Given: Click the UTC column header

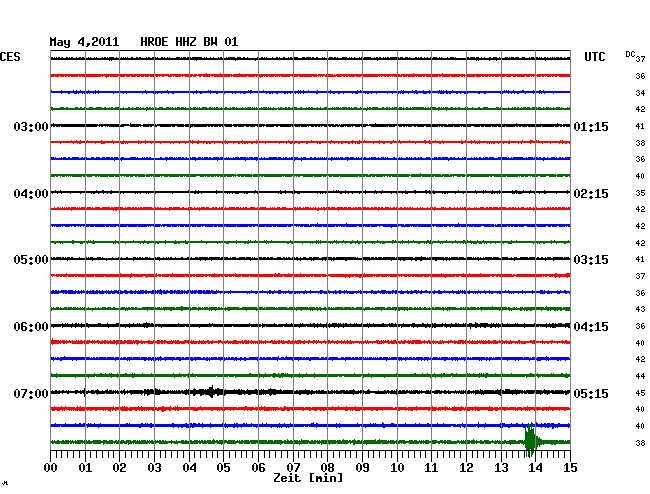Looking at the screenshot, I should pos(594,57).
